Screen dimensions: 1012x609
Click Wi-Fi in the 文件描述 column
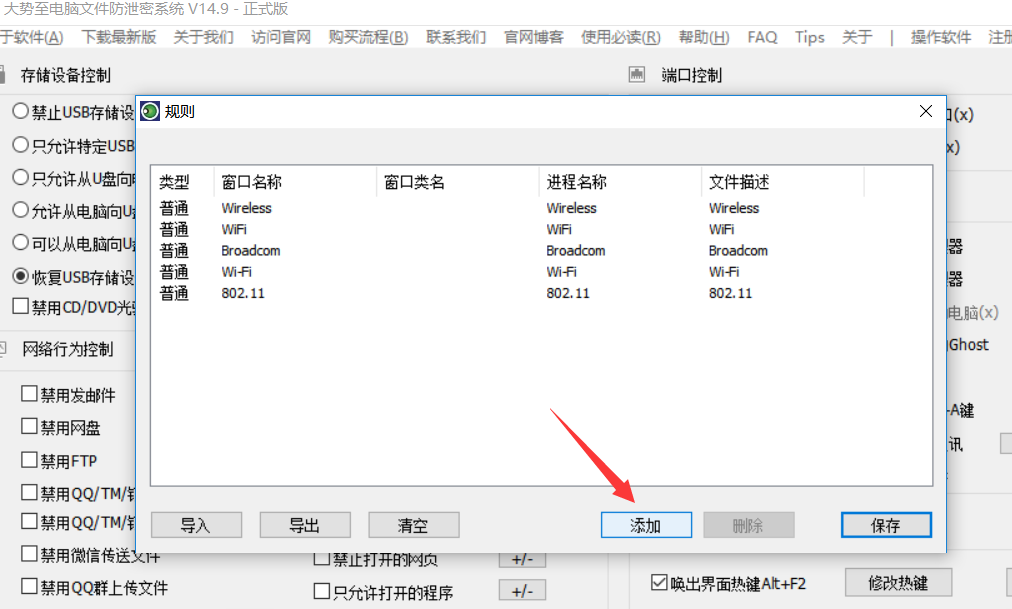724,272
